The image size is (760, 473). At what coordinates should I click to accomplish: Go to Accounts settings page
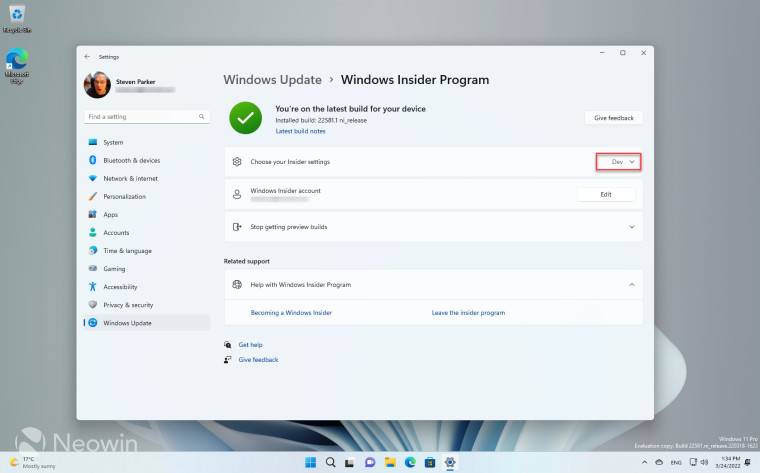coord(116,232)
